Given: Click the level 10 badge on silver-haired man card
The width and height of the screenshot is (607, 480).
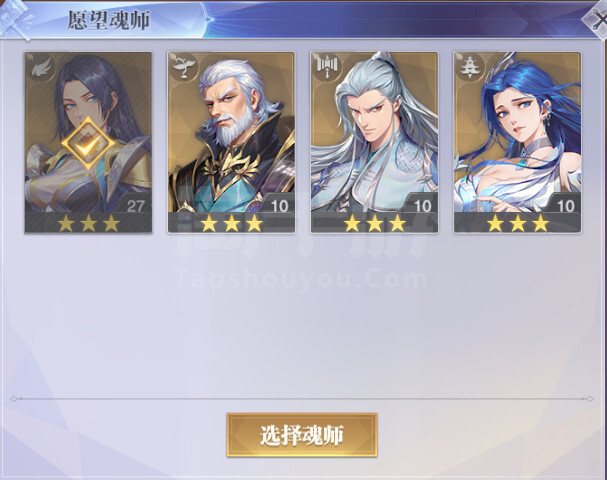Looking at the screenshot, I should tap(422, 204).
